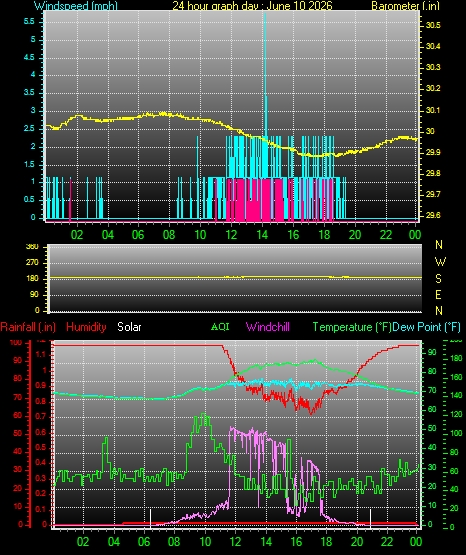This screenshot has width=466, height=555.
Task: Select the "Dew Point (°F)" legend label
Action: click(426, 327)
